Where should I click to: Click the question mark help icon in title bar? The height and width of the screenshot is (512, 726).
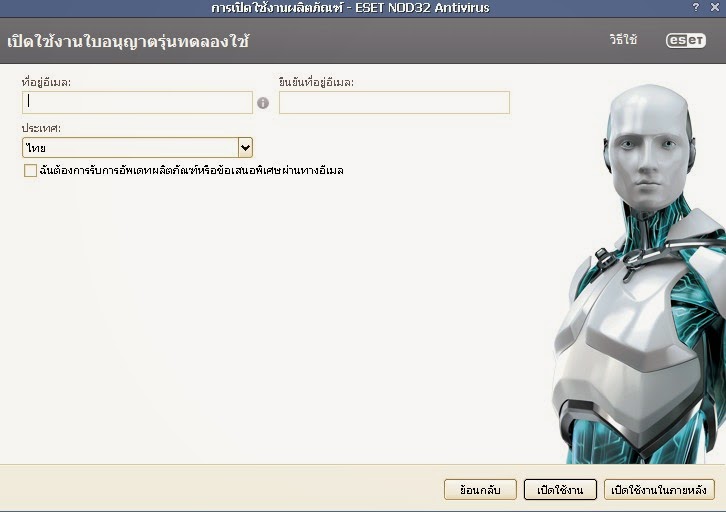coord(695,7)
